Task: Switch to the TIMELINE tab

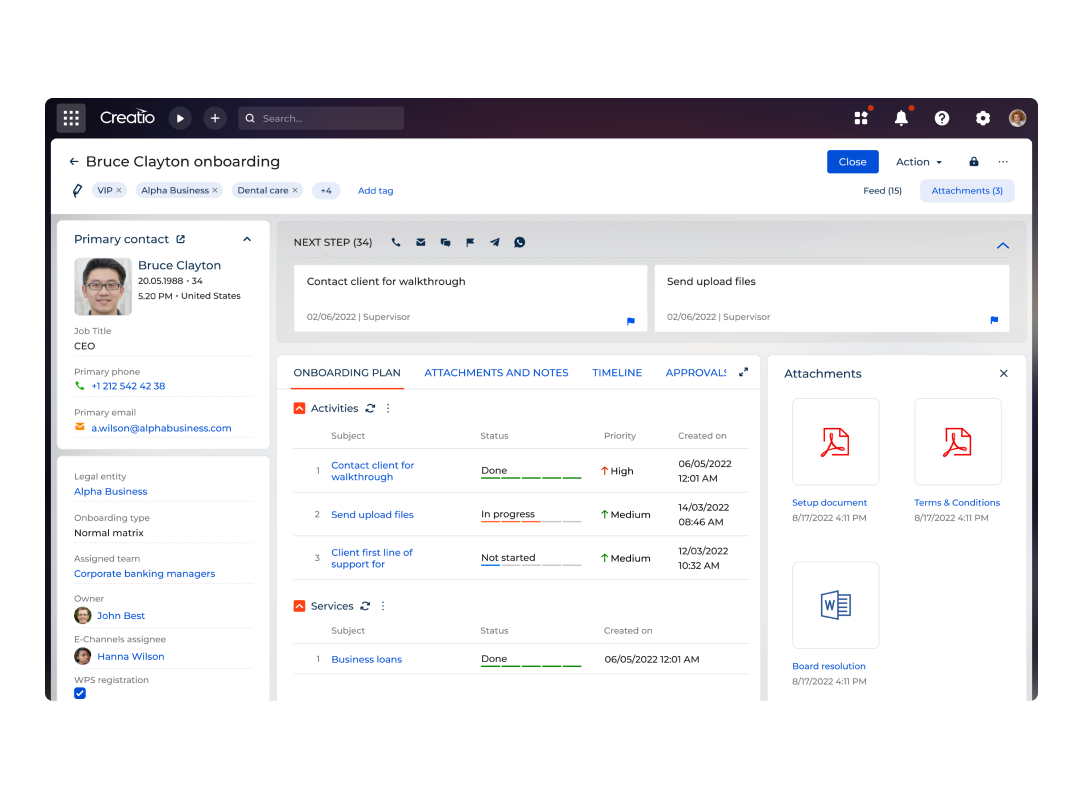Action: click(x=617, y=372)
